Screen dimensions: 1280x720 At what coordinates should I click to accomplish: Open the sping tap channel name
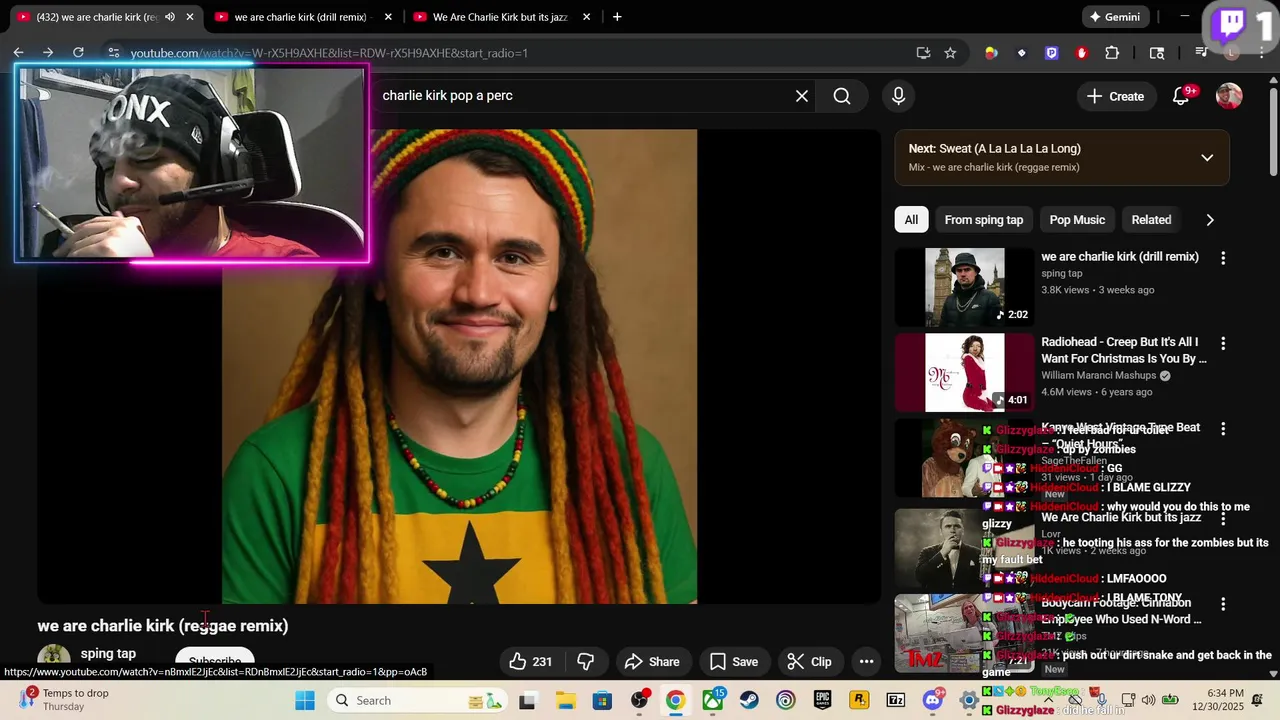[108, 654]
